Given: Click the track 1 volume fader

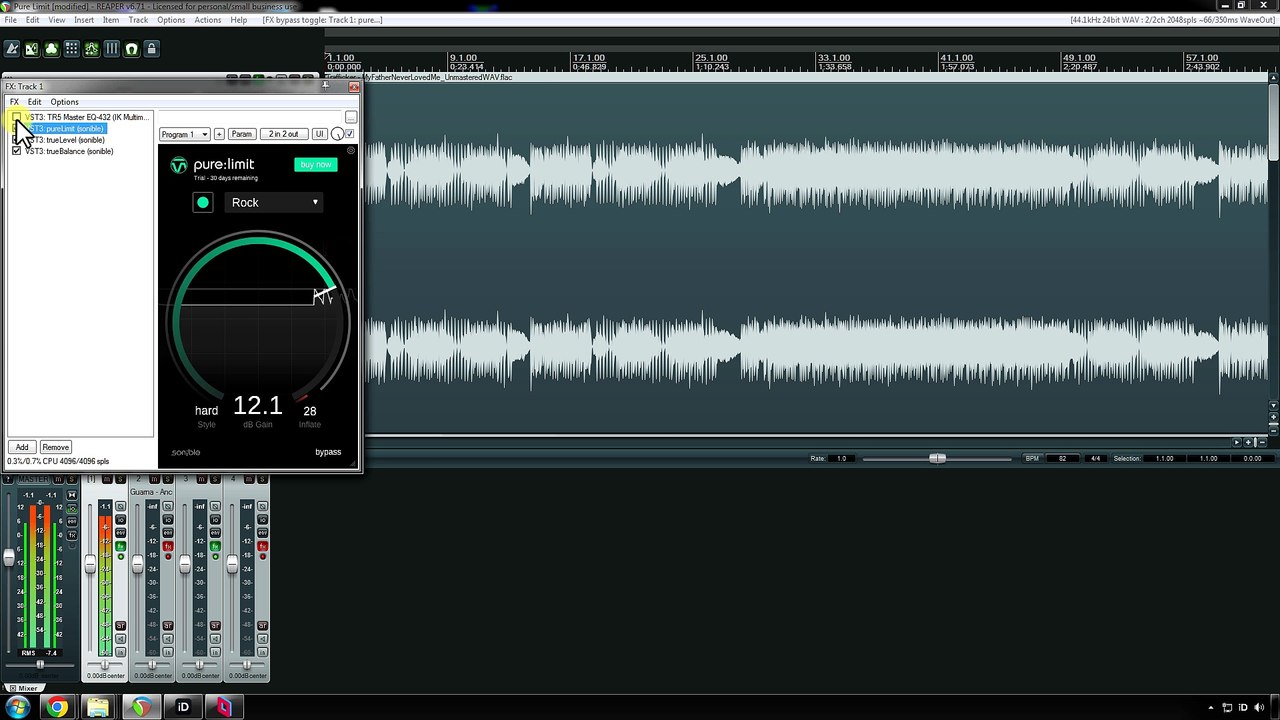Looking at the screenshot, I should 90,565.
